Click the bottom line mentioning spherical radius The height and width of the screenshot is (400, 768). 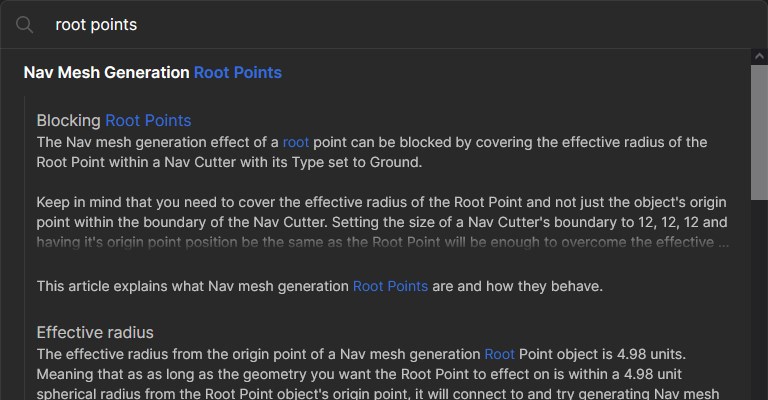pyautogui.click(x=378, y=393)
